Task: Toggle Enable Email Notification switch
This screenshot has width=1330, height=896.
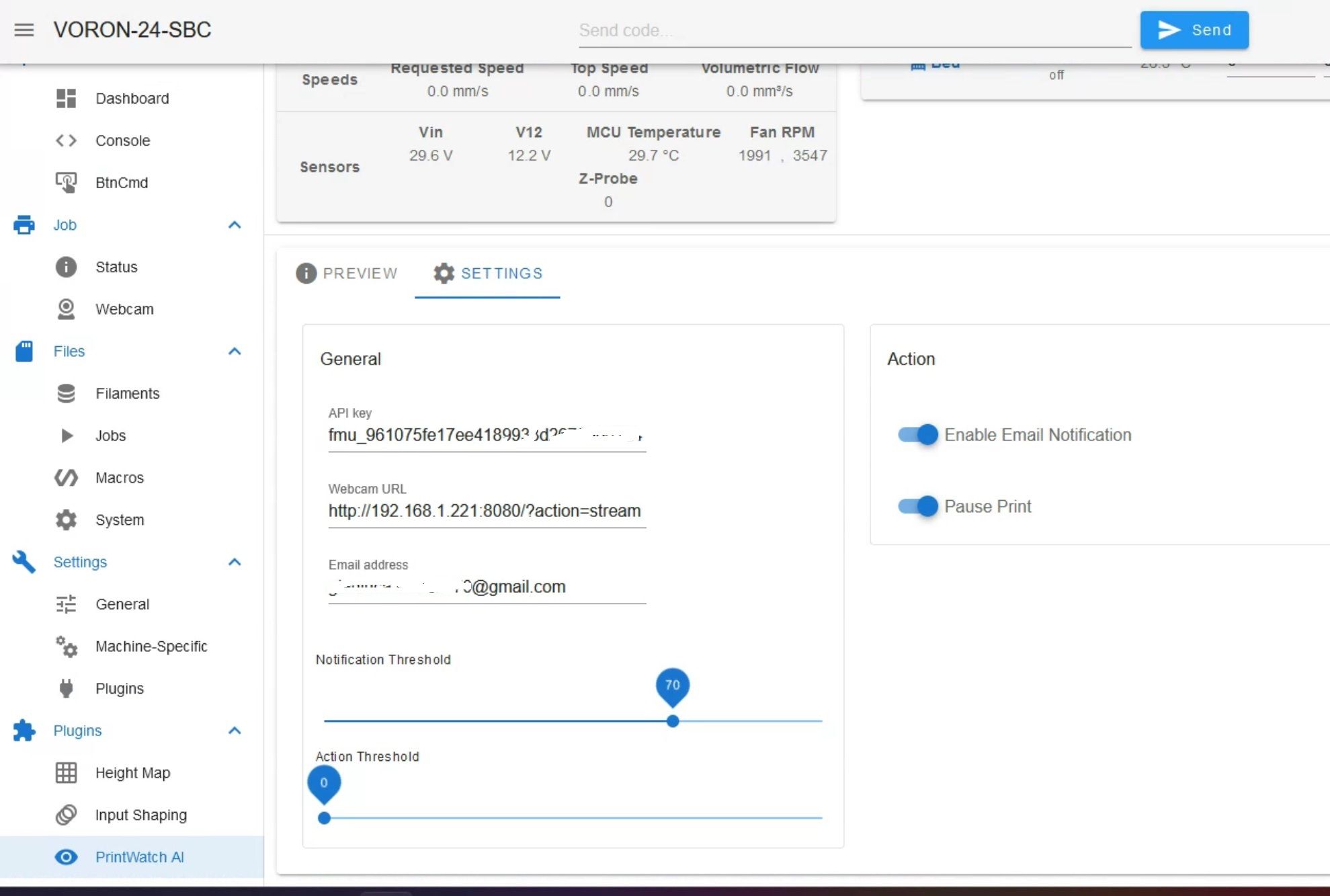Action: [x=918, y=435]
